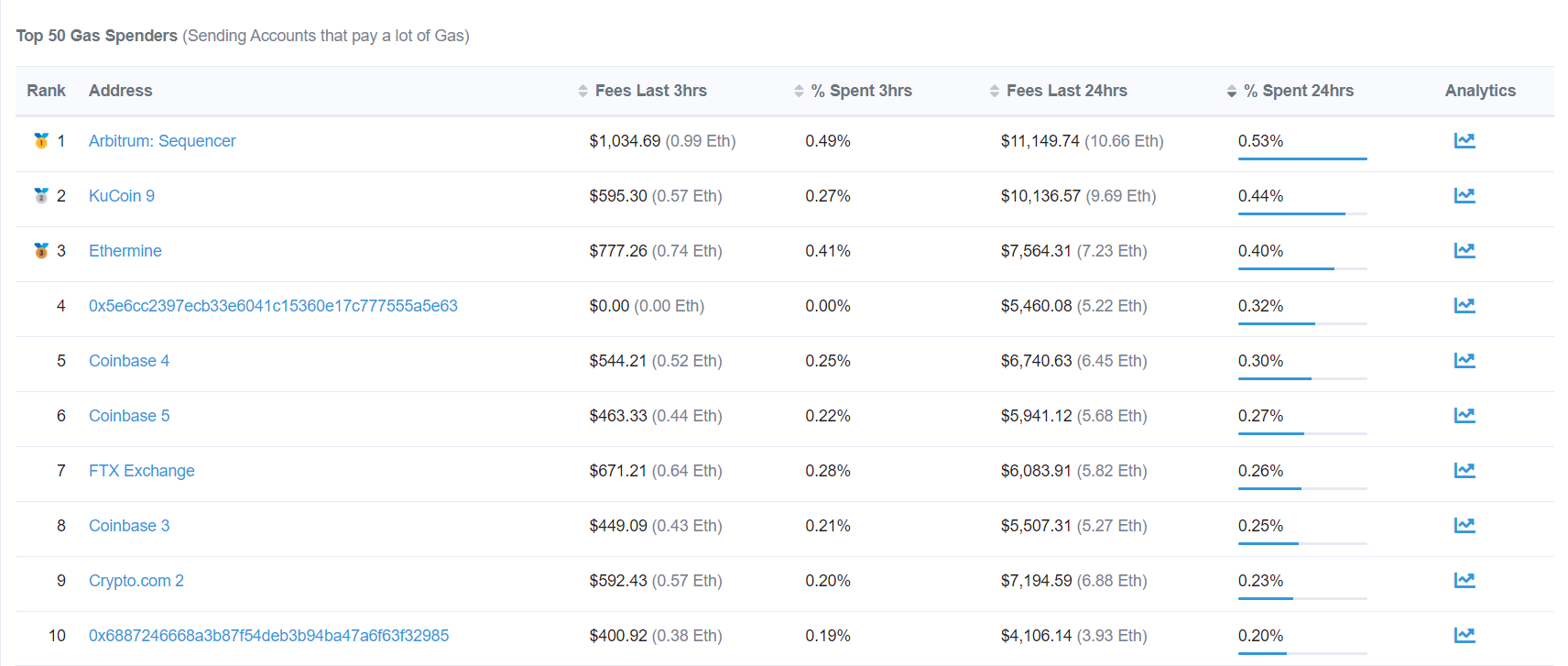Click the Analytics column header
Screen dimensions: 1568x666
pos(1480,91)
